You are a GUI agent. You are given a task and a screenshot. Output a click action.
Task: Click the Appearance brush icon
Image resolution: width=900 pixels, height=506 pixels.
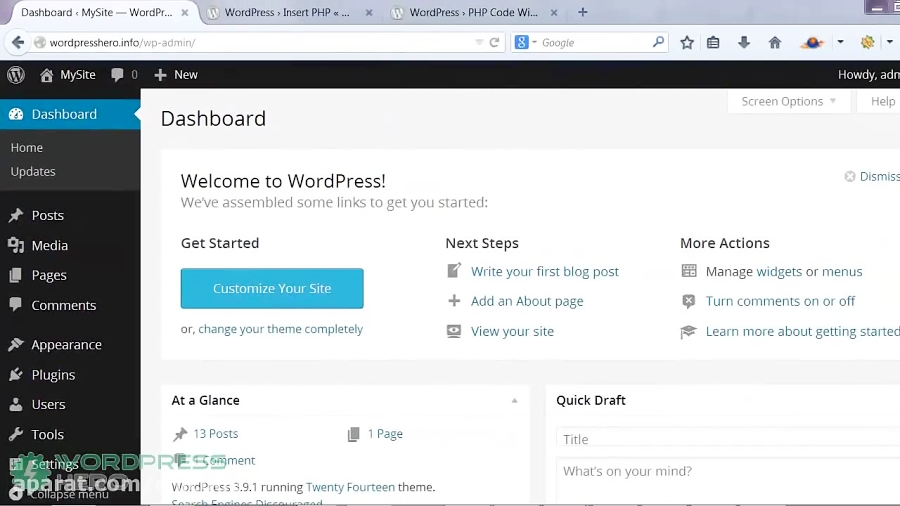(x=16, y=344)
